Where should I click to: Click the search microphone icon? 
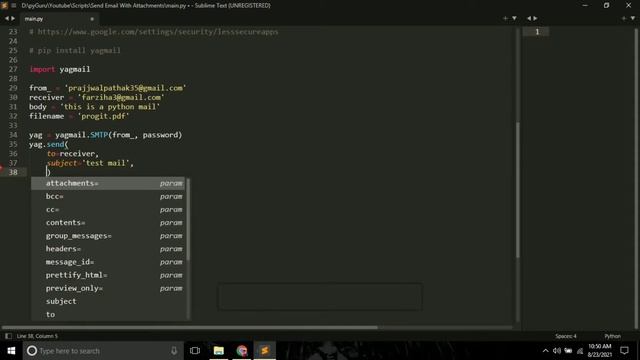[x=174, y=351]
